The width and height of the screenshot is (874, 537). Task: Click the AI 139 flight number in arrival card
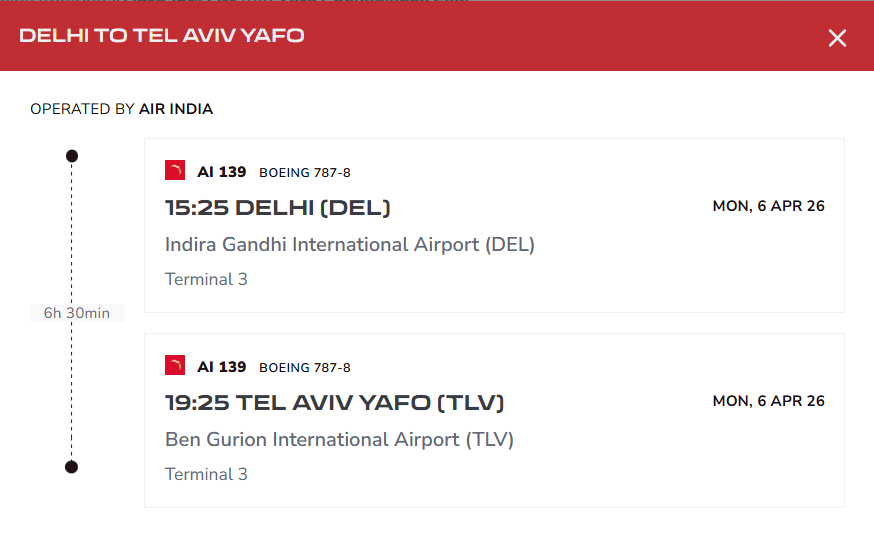[221, 367]
